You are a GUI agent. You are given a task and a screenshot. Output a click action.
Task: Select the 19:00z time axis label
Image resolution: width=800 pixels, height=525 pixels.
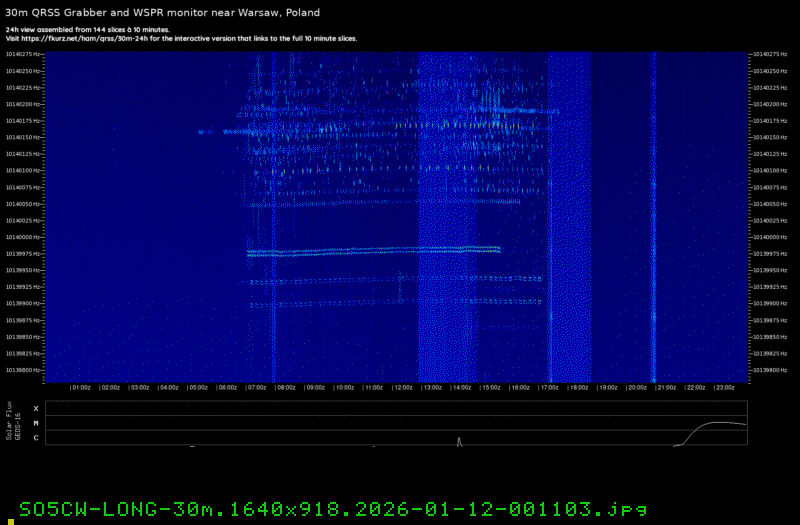[x=607, y=388]
